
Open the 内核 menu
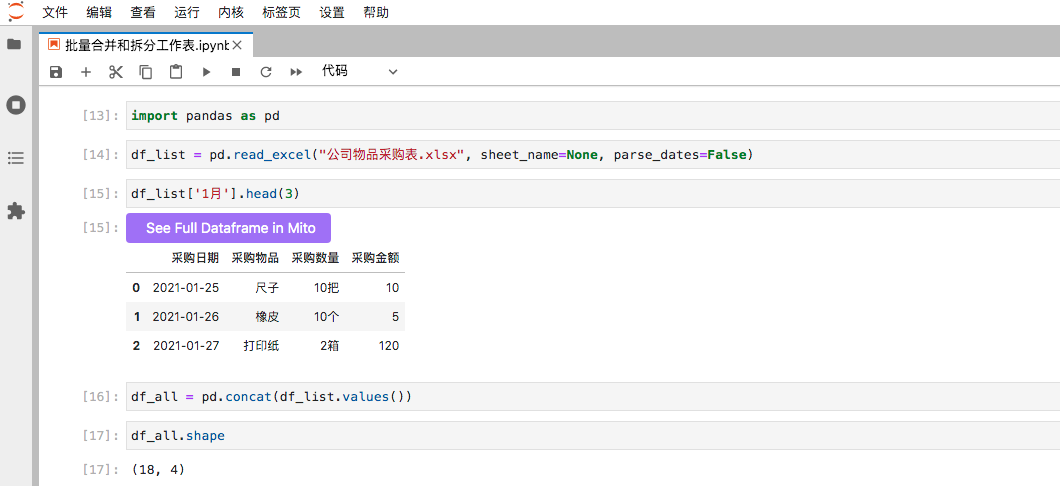click(231, 13)
